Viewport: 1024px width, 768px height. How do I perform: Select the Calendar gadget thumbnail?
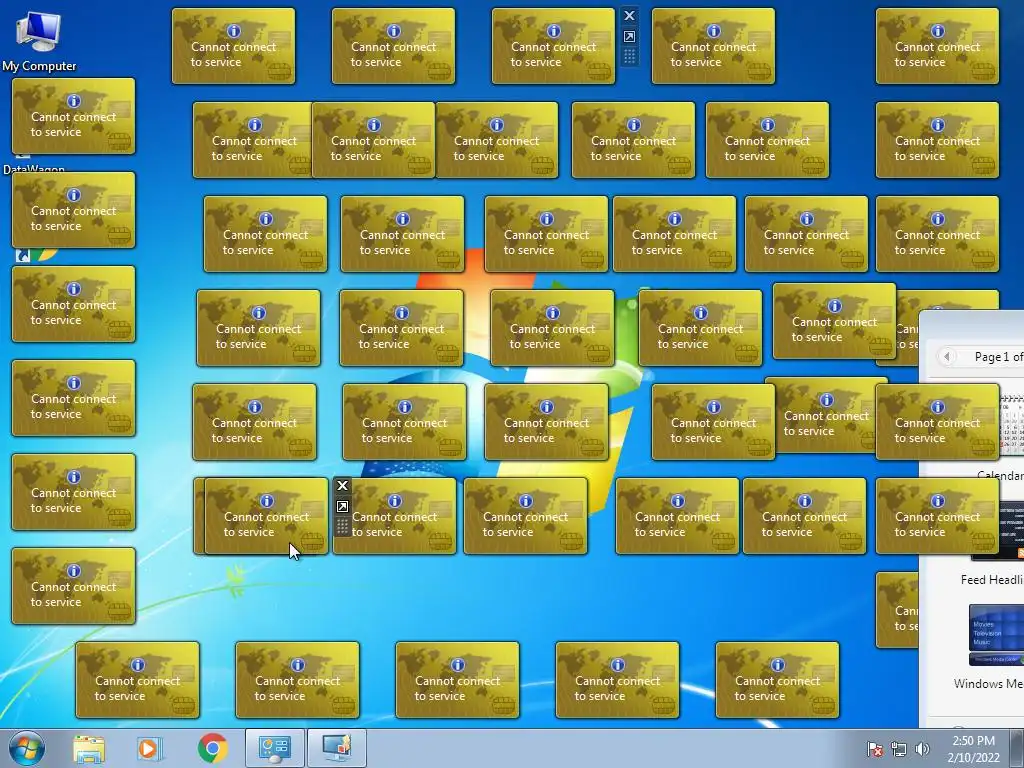[x=1012, y=424]
